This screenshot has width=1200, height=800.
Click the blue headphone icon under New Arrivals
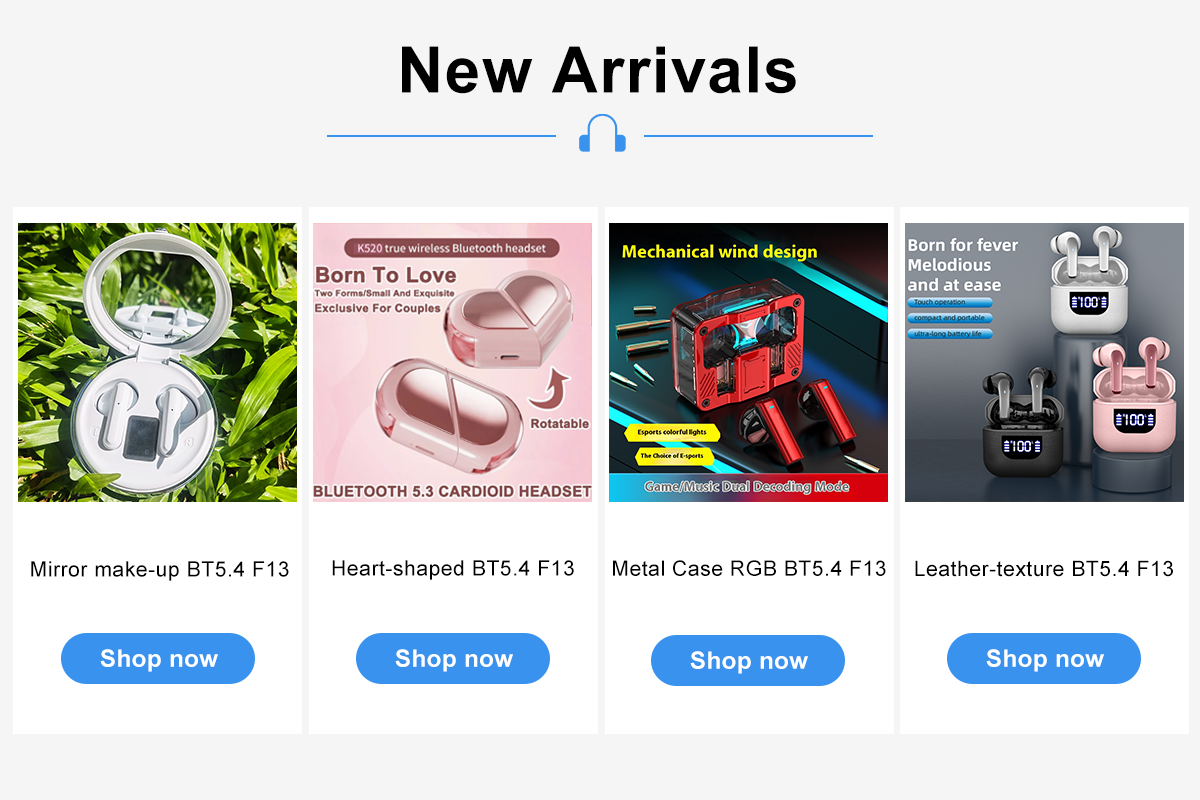[602, 133]
